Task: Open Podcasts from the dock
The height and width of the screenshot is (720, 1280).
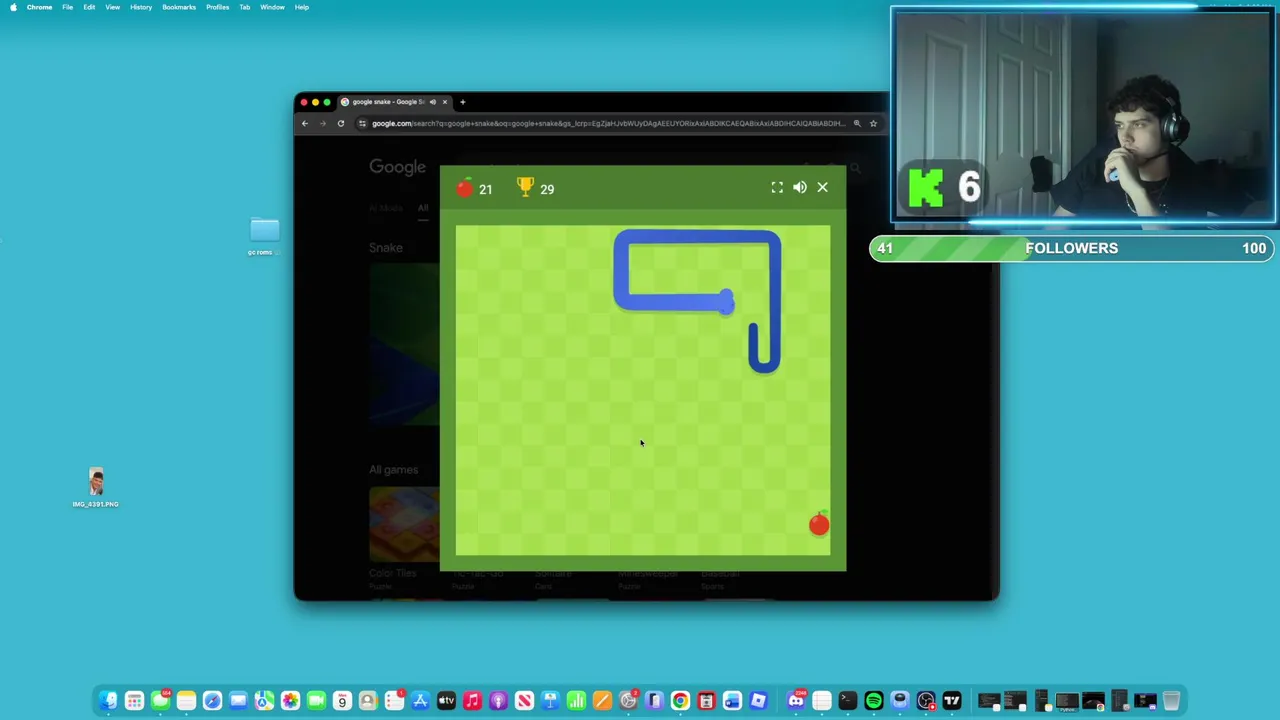Action: pyautogui.click(x=498, y=700)
